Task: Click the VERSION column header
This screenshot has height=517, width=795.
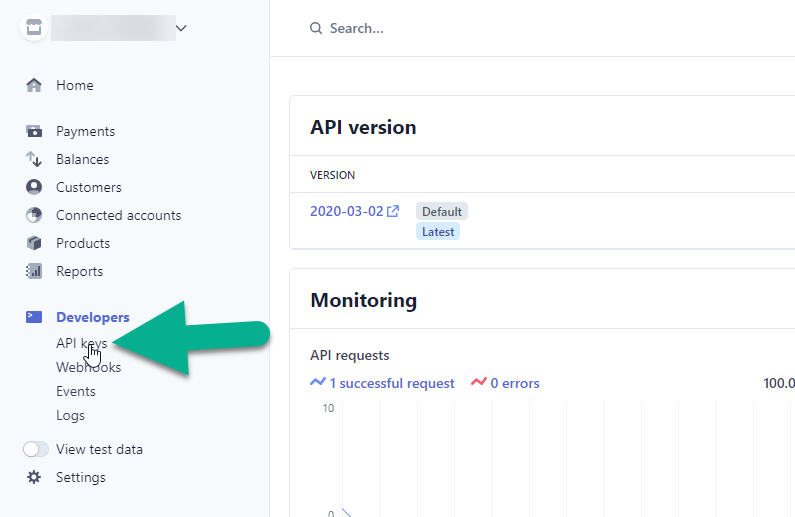Action: coord(333,175)
